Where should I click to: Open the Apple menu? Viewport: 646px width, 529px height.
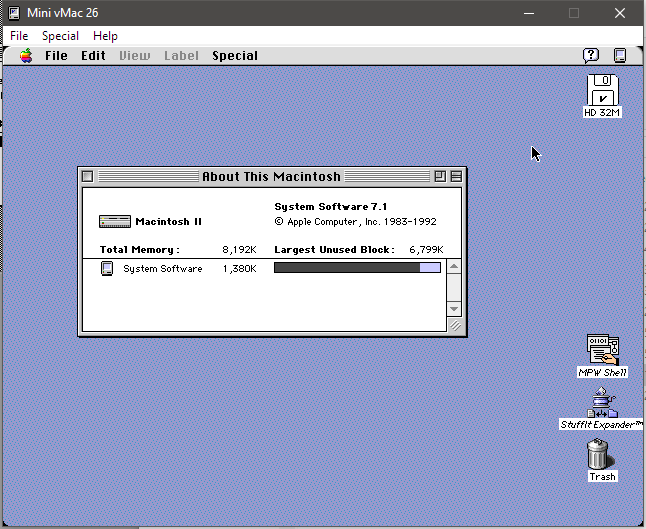pos(26,56)
